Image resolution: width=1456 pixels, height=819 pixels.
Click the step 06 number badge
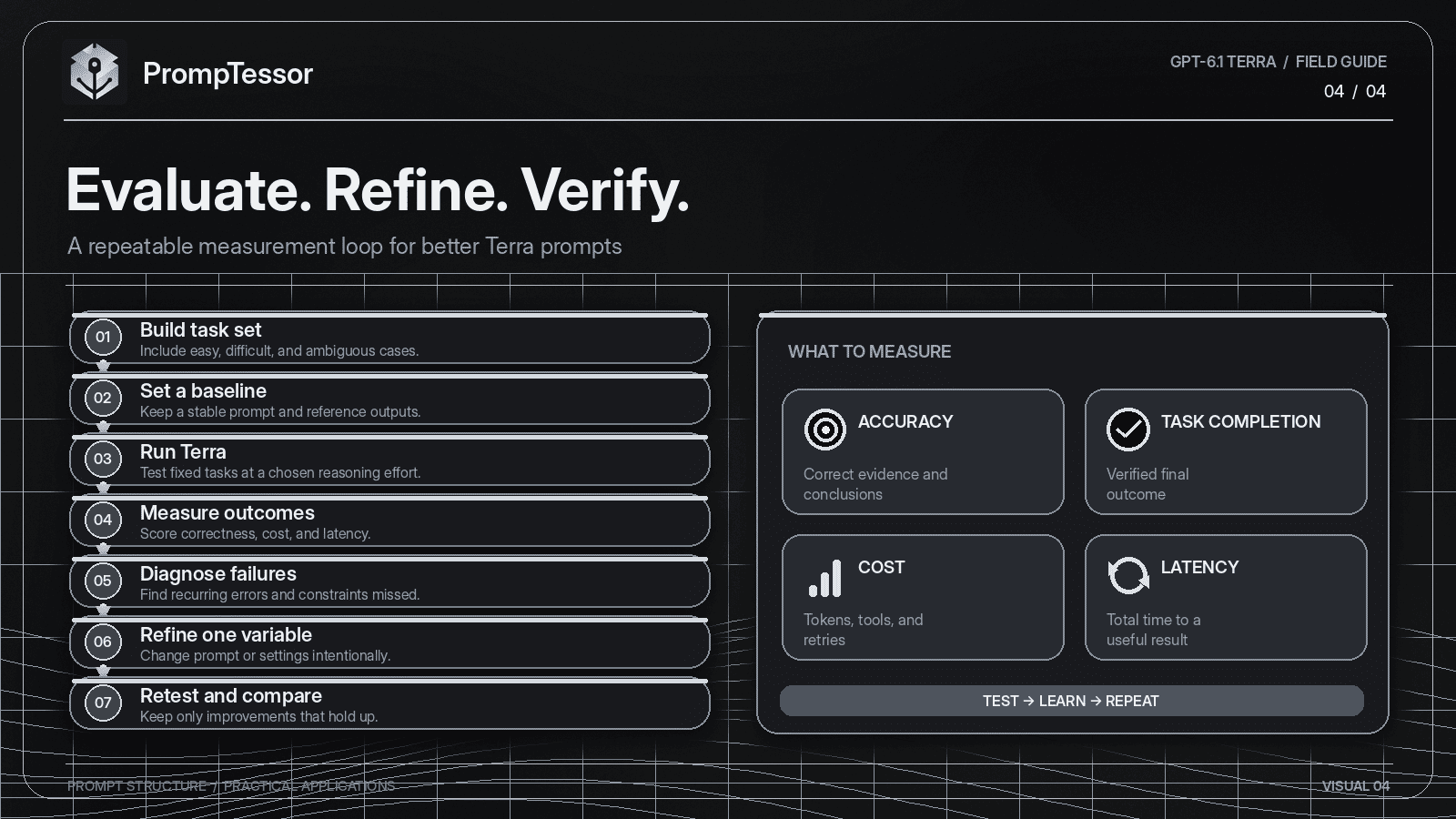(103, 642)
